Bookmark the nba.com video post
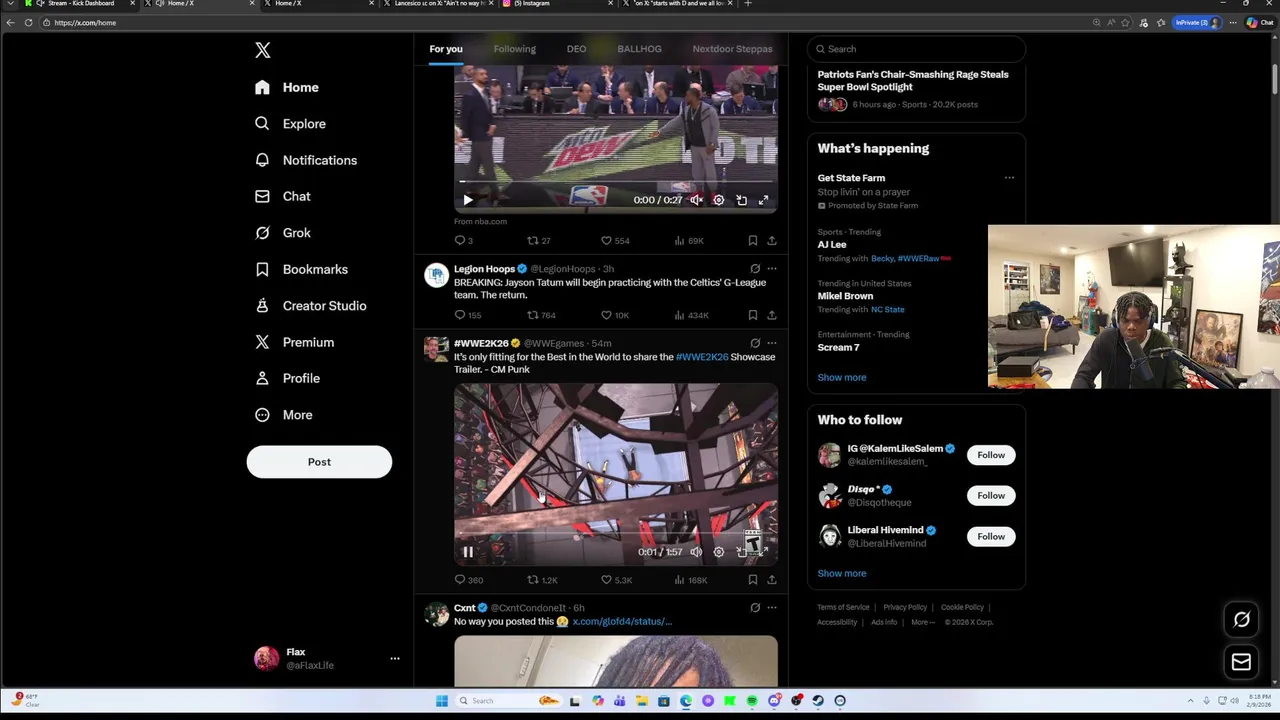Image resolution: width=1280 pixels, height=720 pixels. (752, 241)
